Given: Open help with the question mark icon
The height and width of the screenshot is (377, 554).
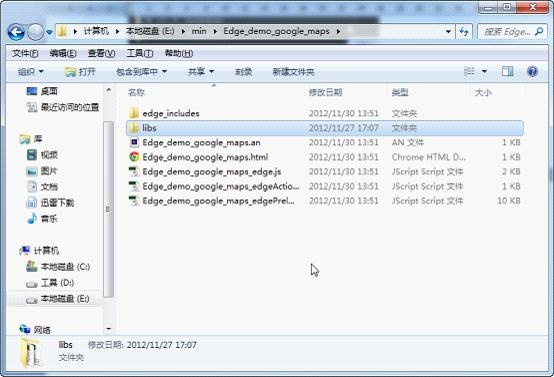Looking at the screenshot, I should 532,71.
